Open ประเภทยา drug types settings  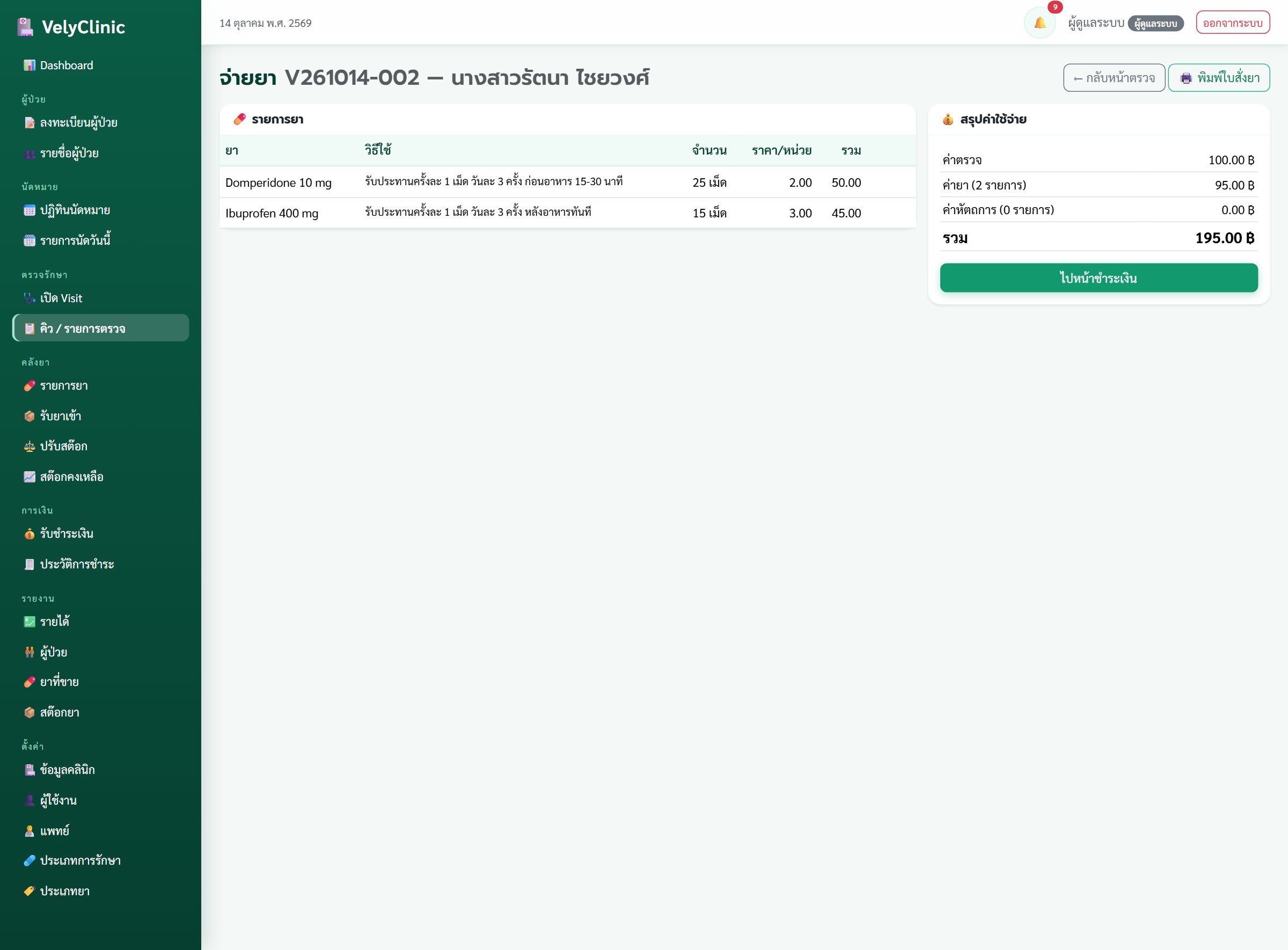[101, 891]
